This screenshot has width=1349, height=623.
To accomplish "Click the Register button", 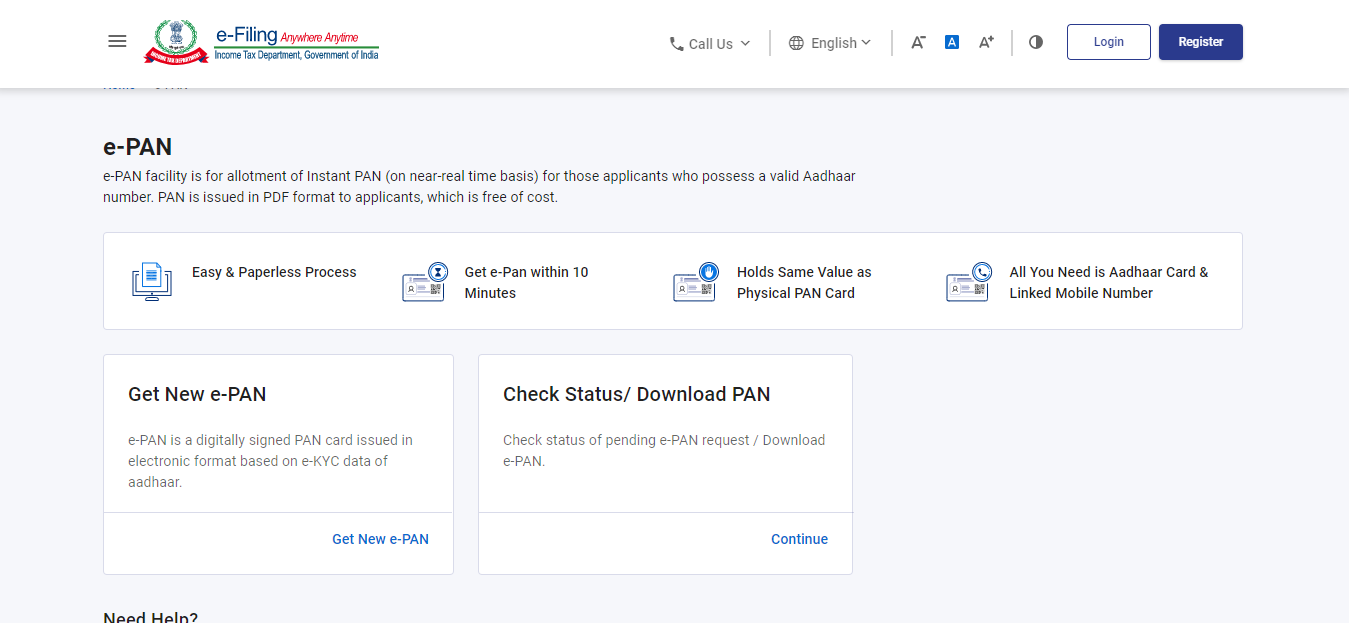I will [x=1200, y=41].
